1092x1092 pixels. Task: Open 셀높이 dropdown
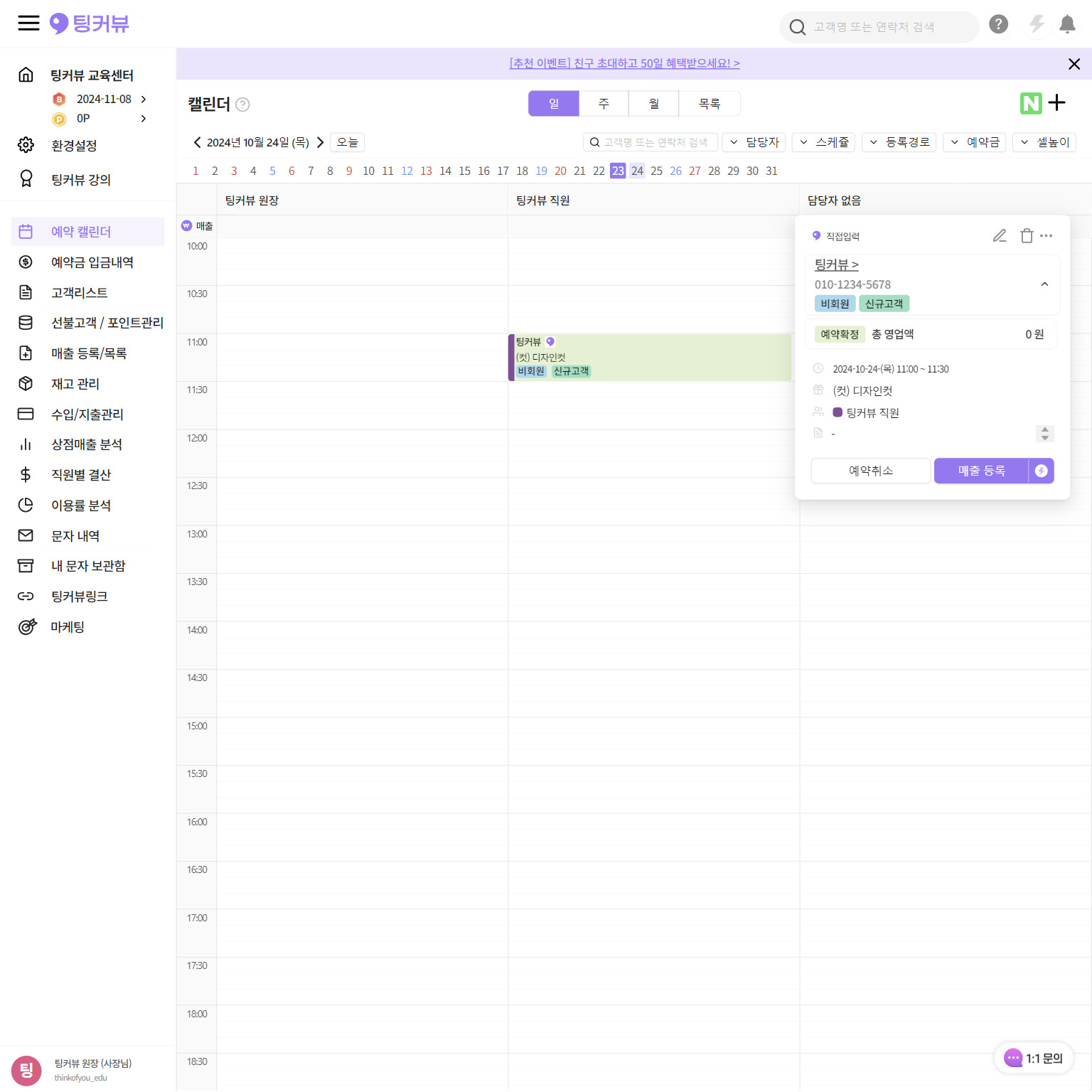point(1045,142)
